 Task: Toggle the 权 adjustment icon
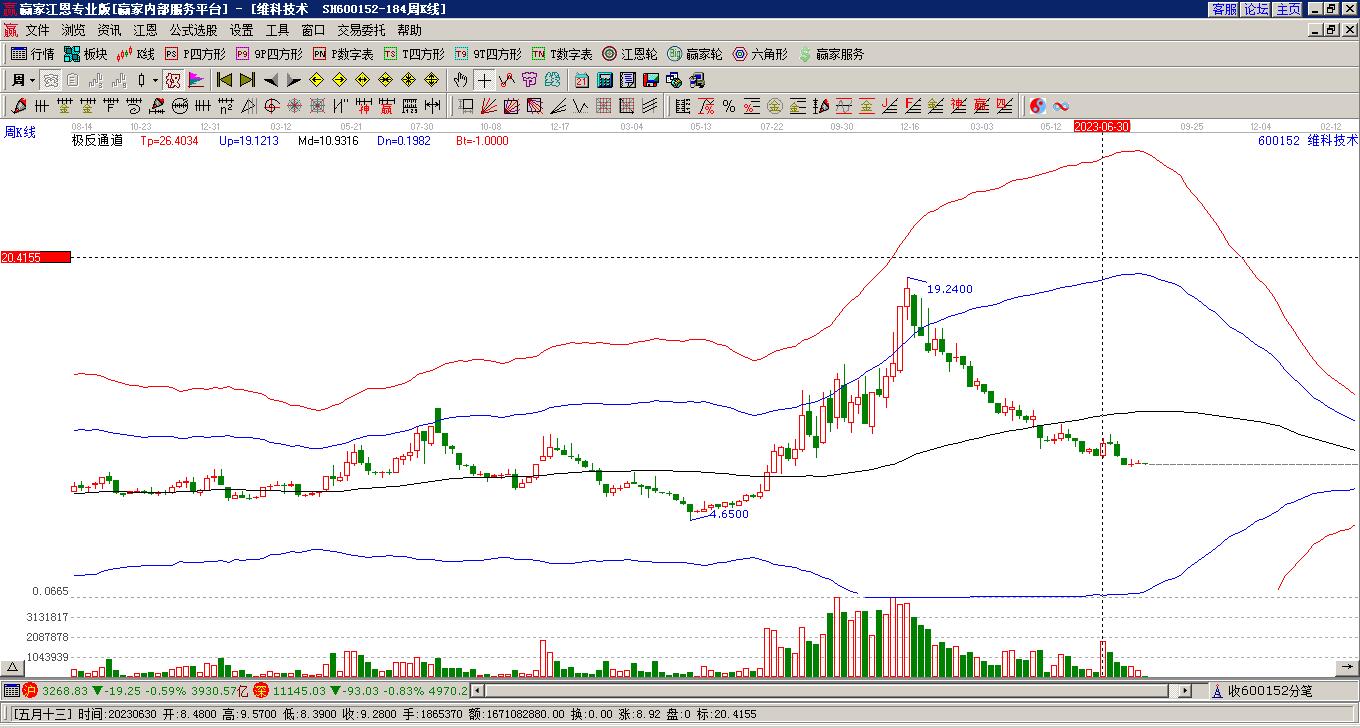coord(173,80)
